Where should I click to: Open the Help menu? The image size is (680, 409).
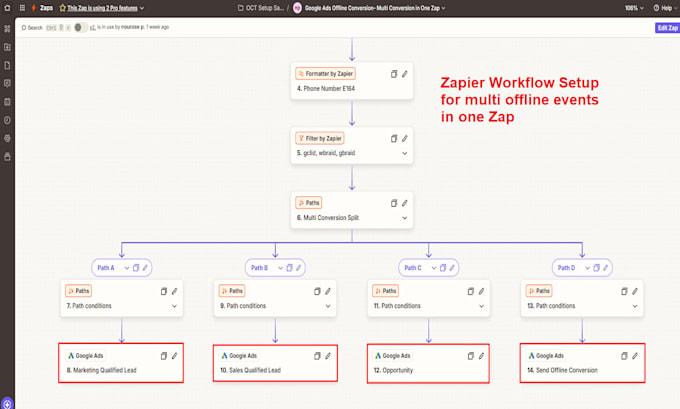[663, 8]
